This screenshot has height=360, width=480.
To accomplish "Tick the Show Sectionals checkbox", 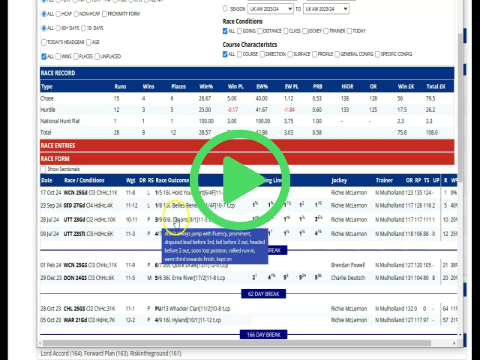I will [43, 170].
